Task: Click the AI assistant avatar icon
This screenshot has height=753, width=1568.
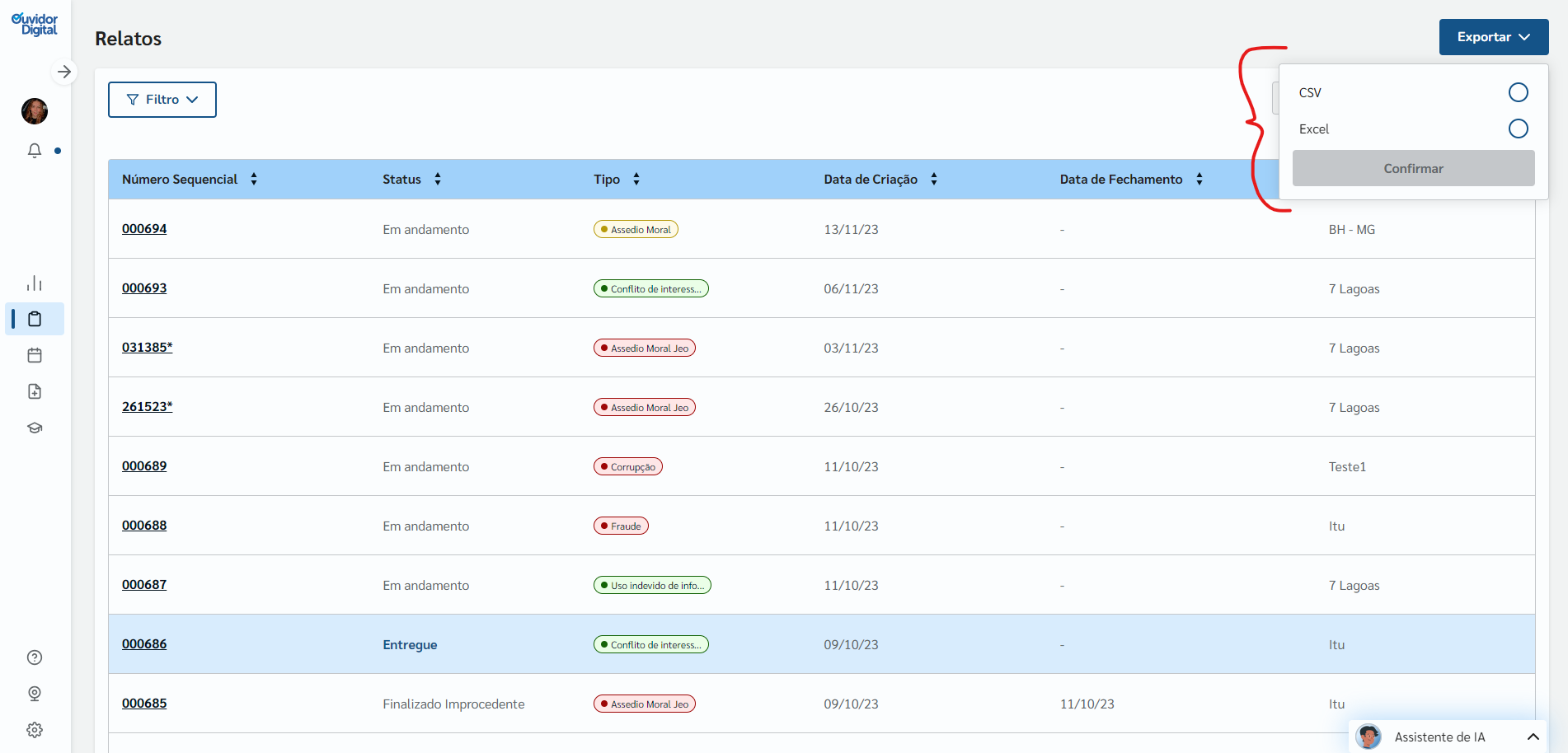Action: coord(1368,737)
